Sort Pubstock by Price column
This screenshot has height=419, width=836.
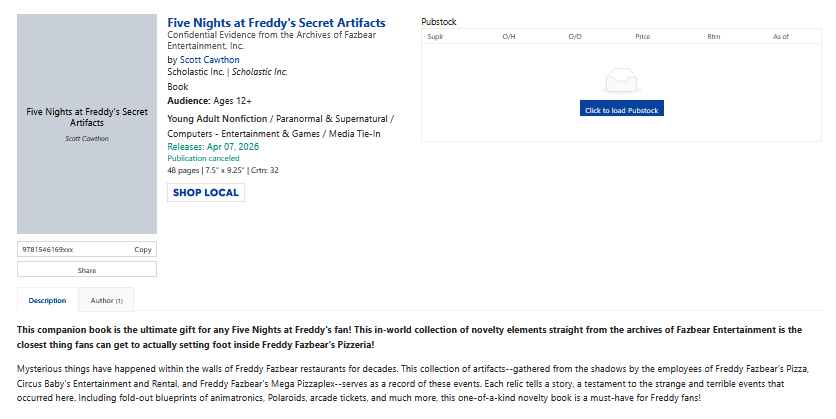click(x=642, y=37)
